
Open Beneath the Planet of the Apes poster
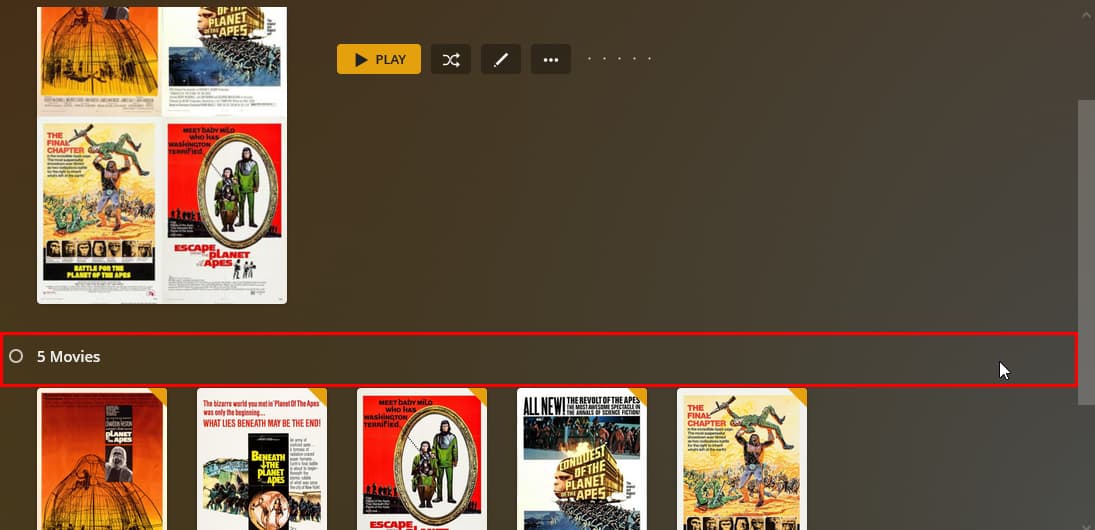tap(262, 459)
